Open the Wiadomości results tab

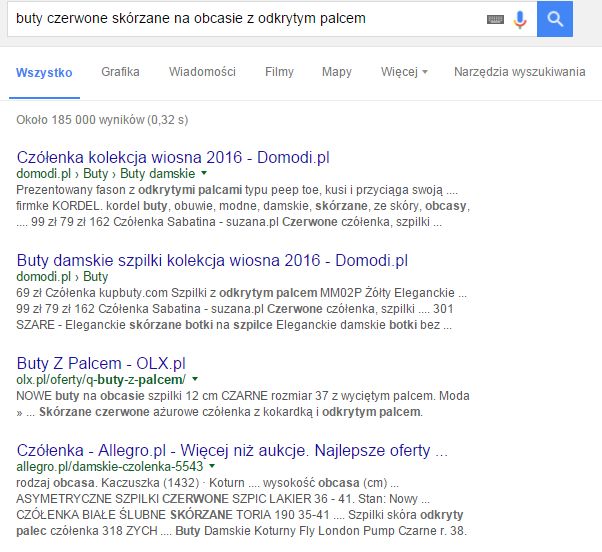coord(202,72)
